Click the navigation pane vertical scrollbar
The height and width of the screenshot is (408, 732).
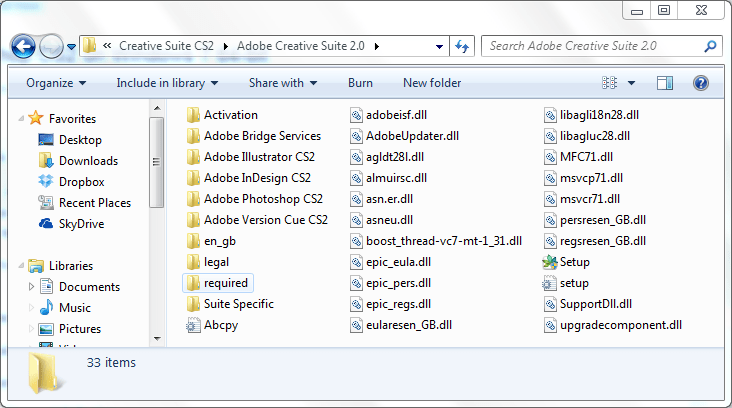point(157,200)
